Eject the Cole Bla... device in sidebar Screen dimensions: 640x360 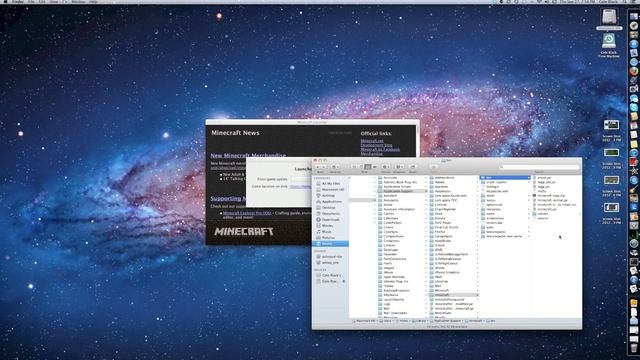pos(344,281)
